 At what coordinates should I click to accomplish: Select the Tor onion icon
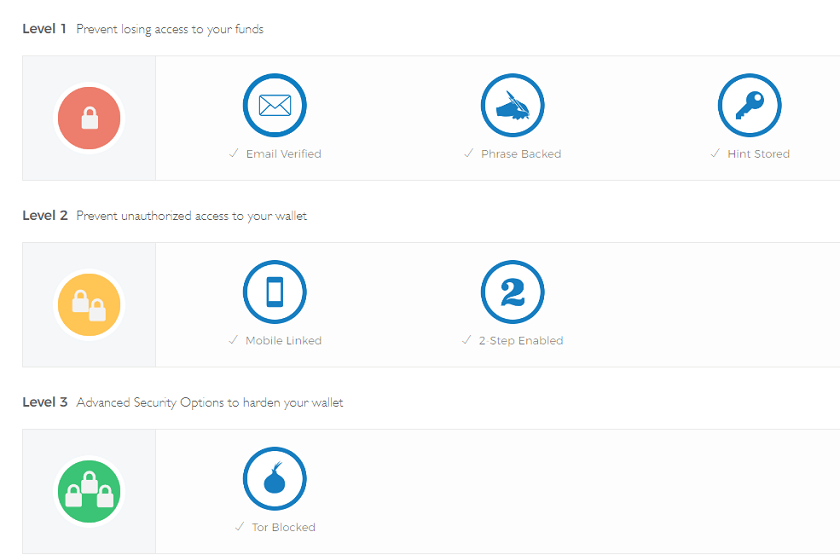(275, 479)
